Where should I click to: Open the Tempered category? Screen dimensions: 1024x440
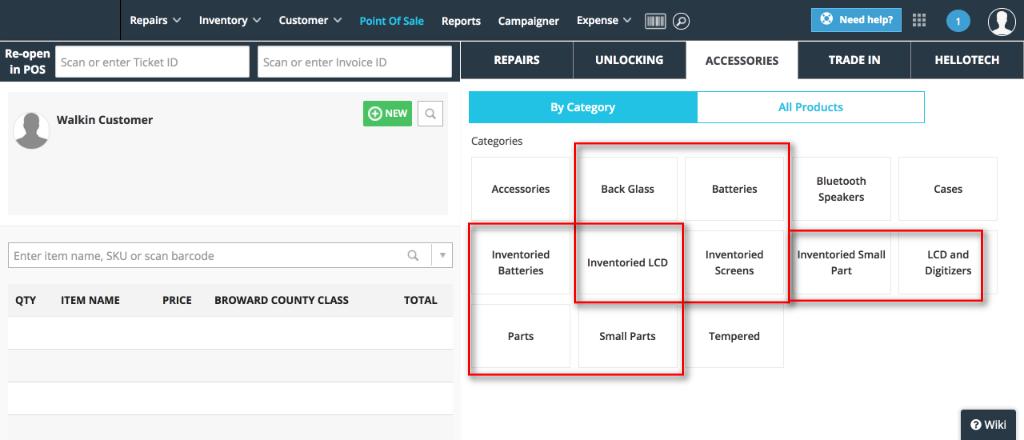734,336
